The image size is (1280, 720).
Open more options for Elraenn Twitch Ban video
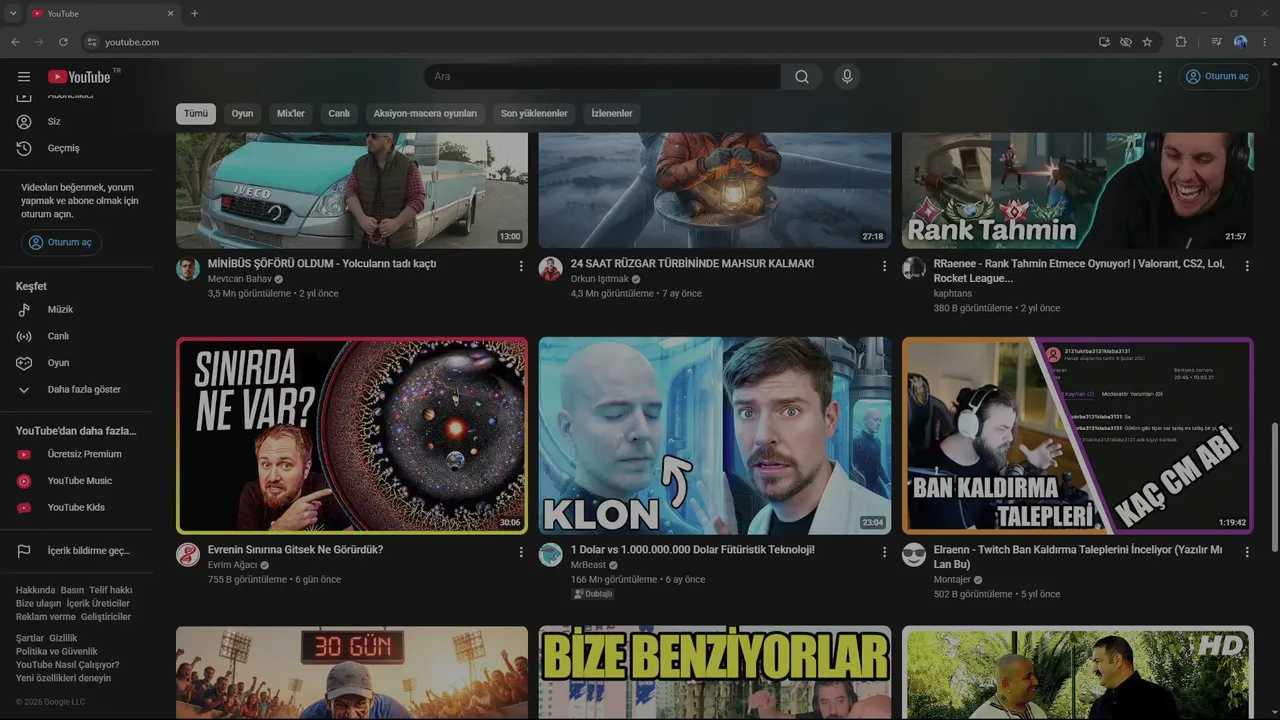[x=1247, y=552]
